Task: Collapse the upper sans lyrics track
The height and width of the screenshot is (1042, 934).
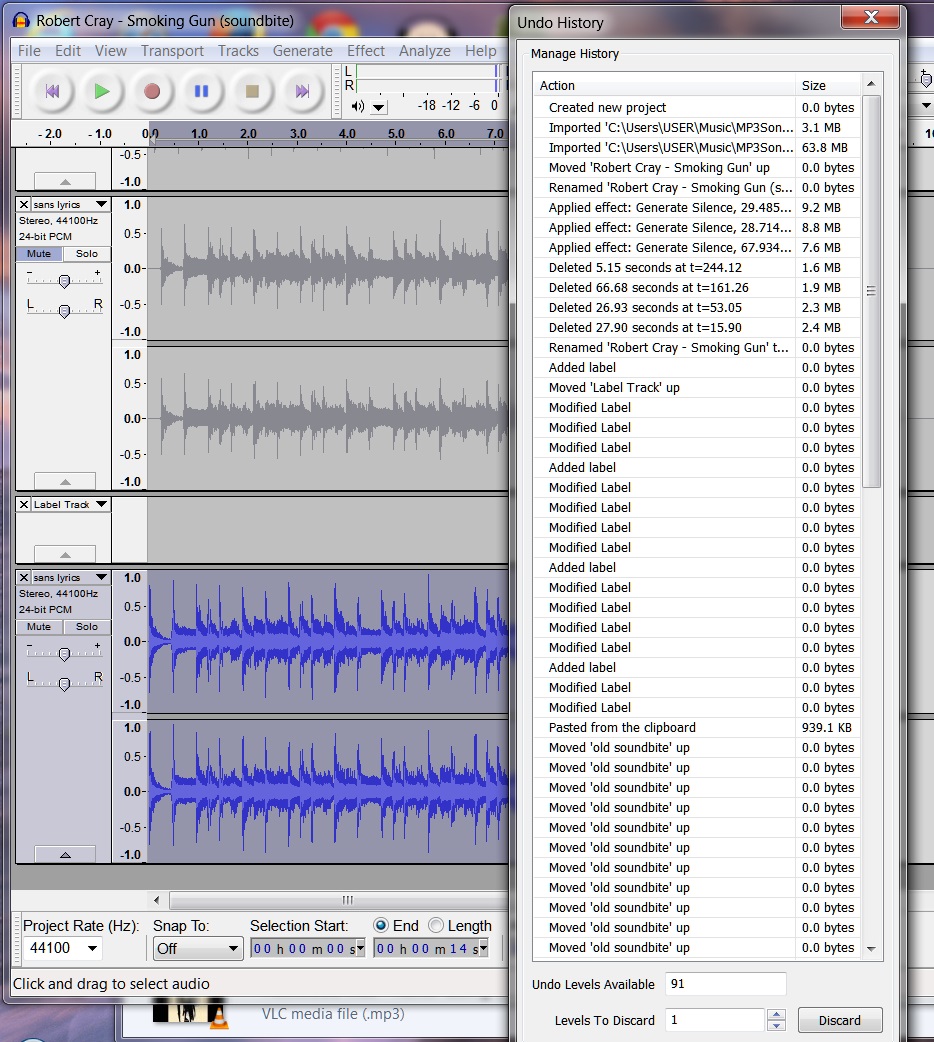Action: (x=64, y=481)
